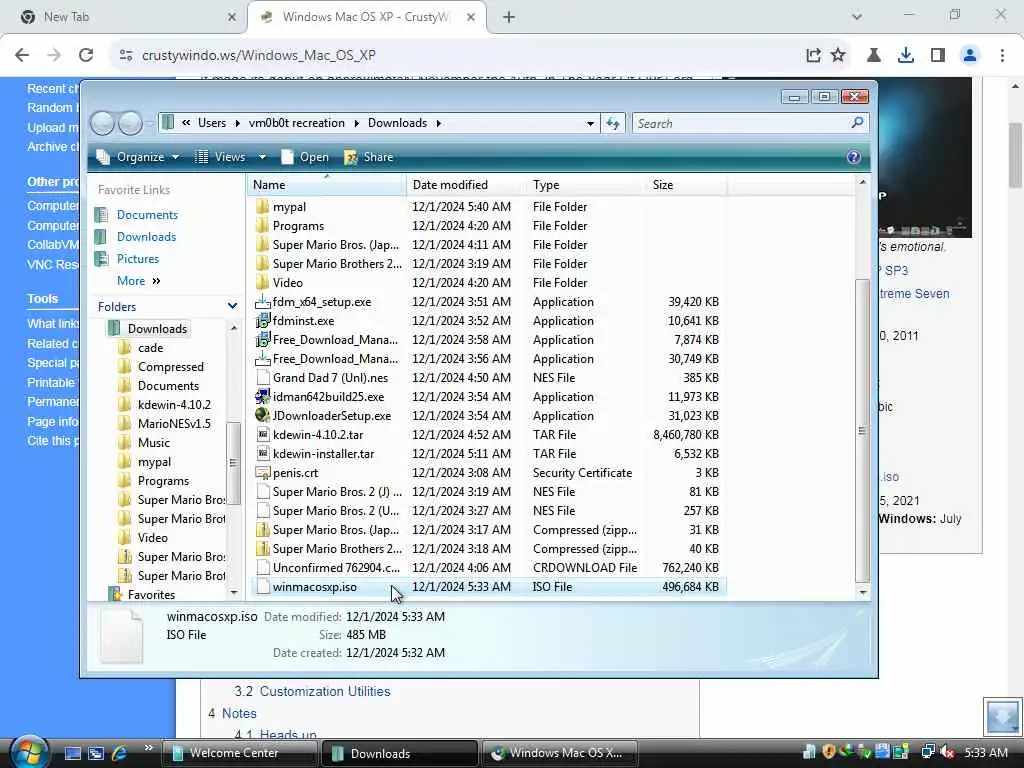Click arrow after Users in address path
The image size is (1024, 768).
click(237, 123)
